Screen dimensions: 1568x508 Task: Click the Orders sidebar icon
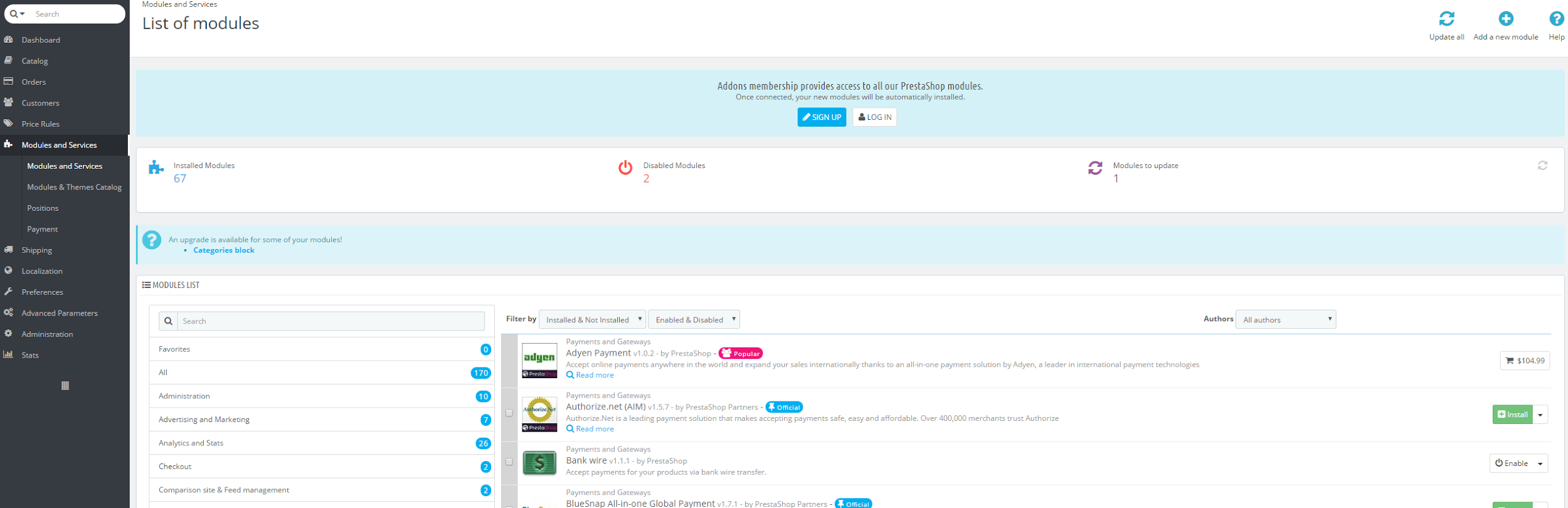pyautogui.click(x=8, y=82)
